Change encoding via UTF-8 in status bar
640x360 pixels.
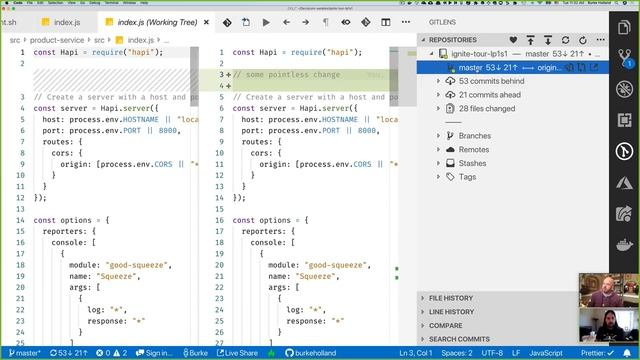coord(492,353)
